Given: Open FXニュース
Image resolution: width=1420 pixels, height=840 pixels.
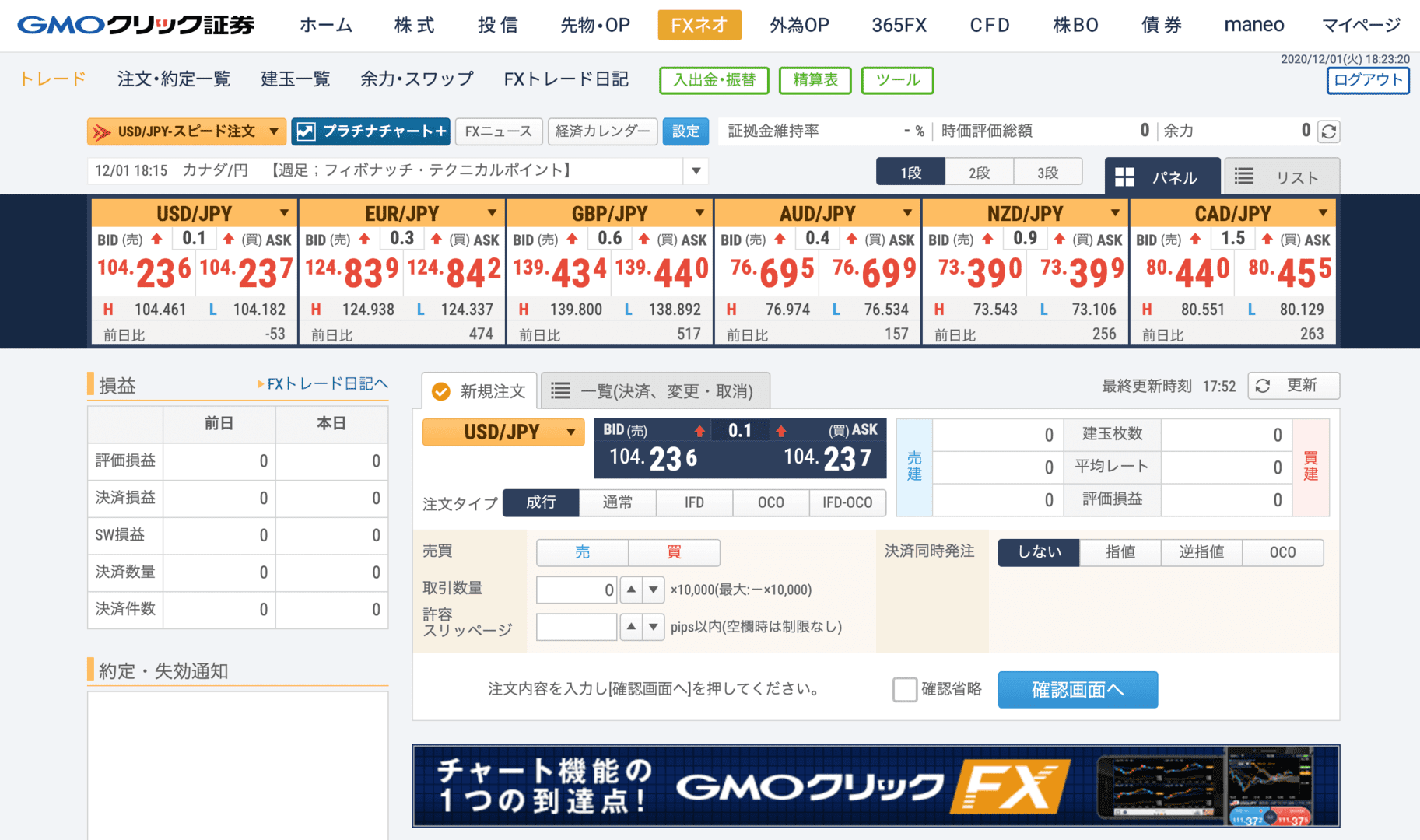Looking at the screenshot, I should (x=499, y=131).
